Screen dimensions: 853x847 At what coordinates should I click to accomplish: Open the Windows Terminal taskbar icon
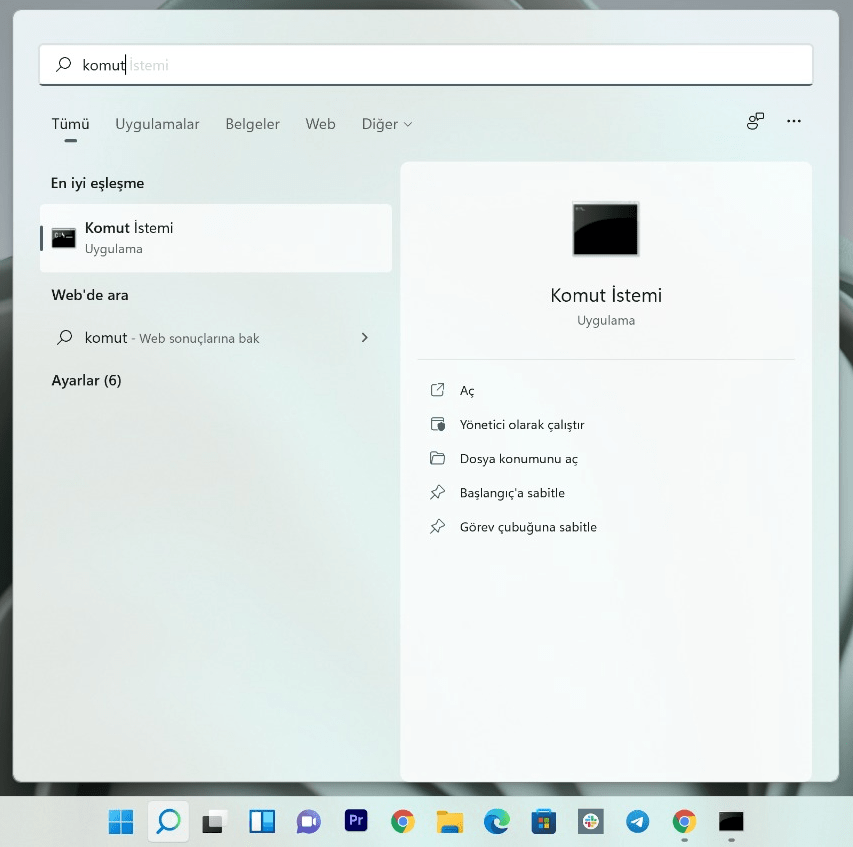point(731,821)
